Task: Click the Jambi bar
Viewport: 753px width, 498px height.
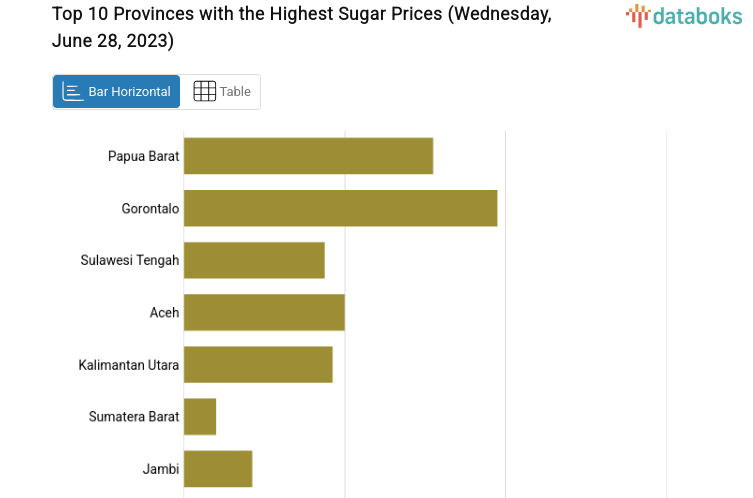Action: pyautogui.click(x=218, y=468)
